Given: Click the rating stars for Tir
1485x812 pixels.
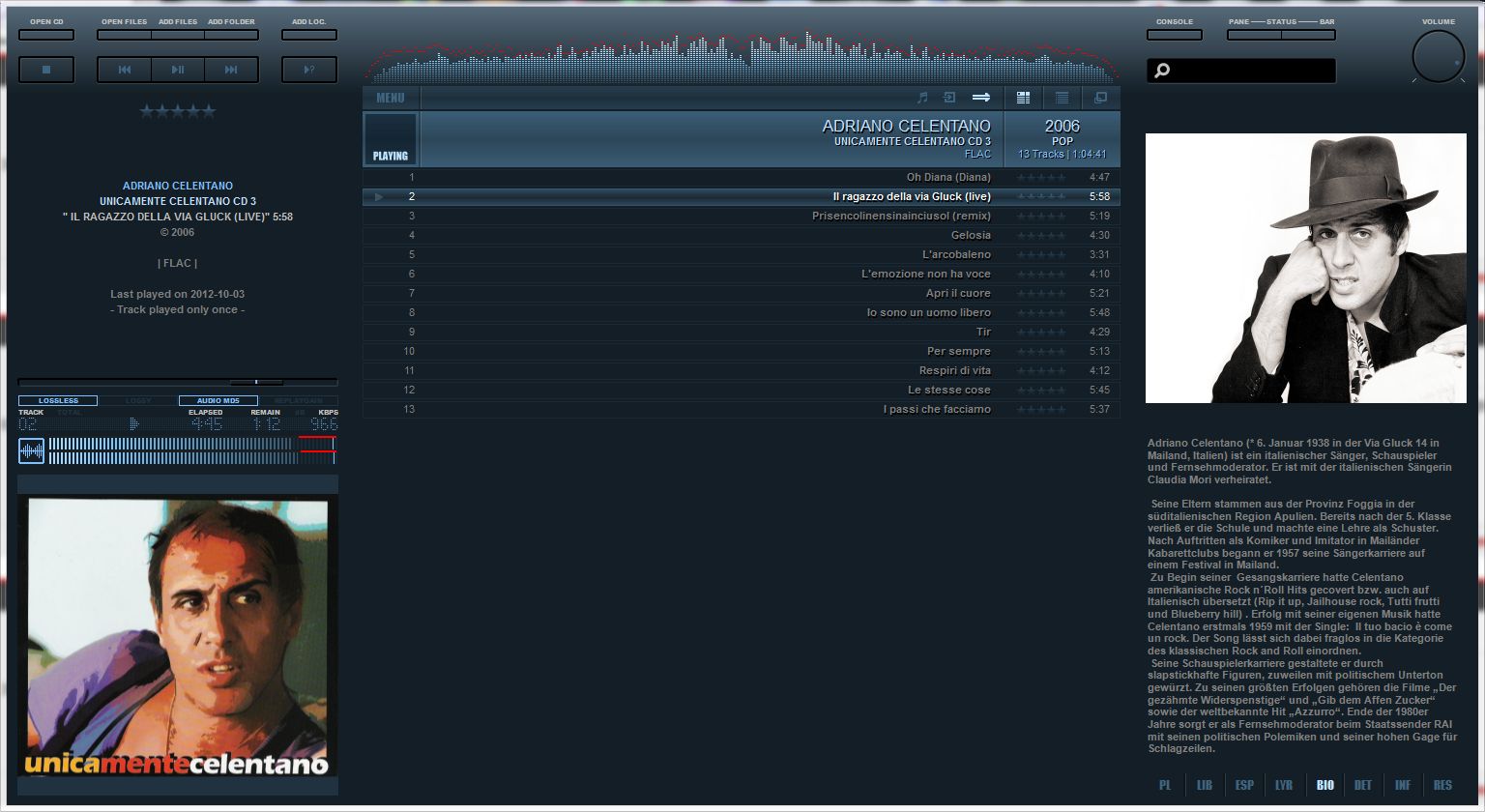Looking at the screenshot, I should tap(1041, 333).
